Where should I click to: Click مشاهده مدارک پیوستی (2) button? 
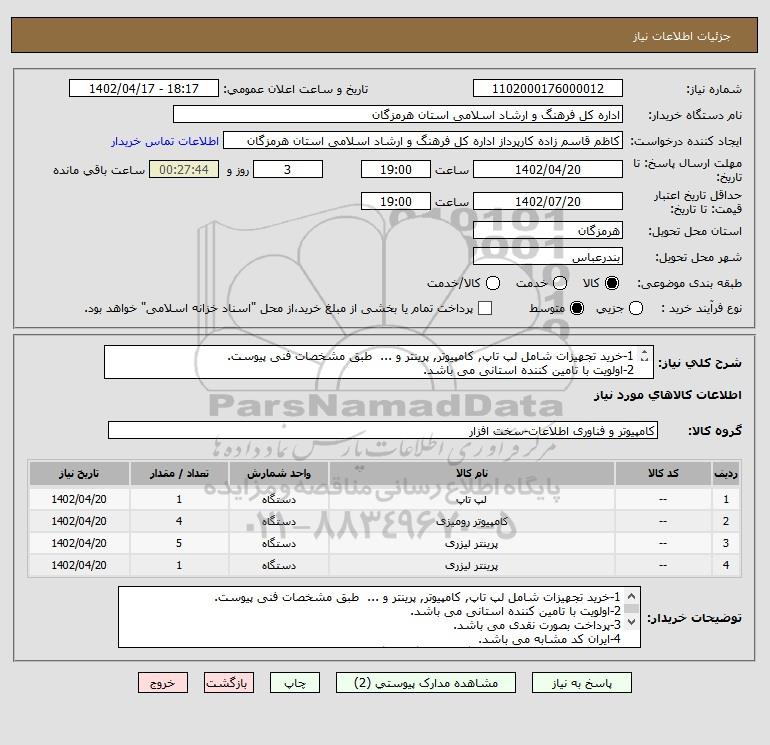426,683
